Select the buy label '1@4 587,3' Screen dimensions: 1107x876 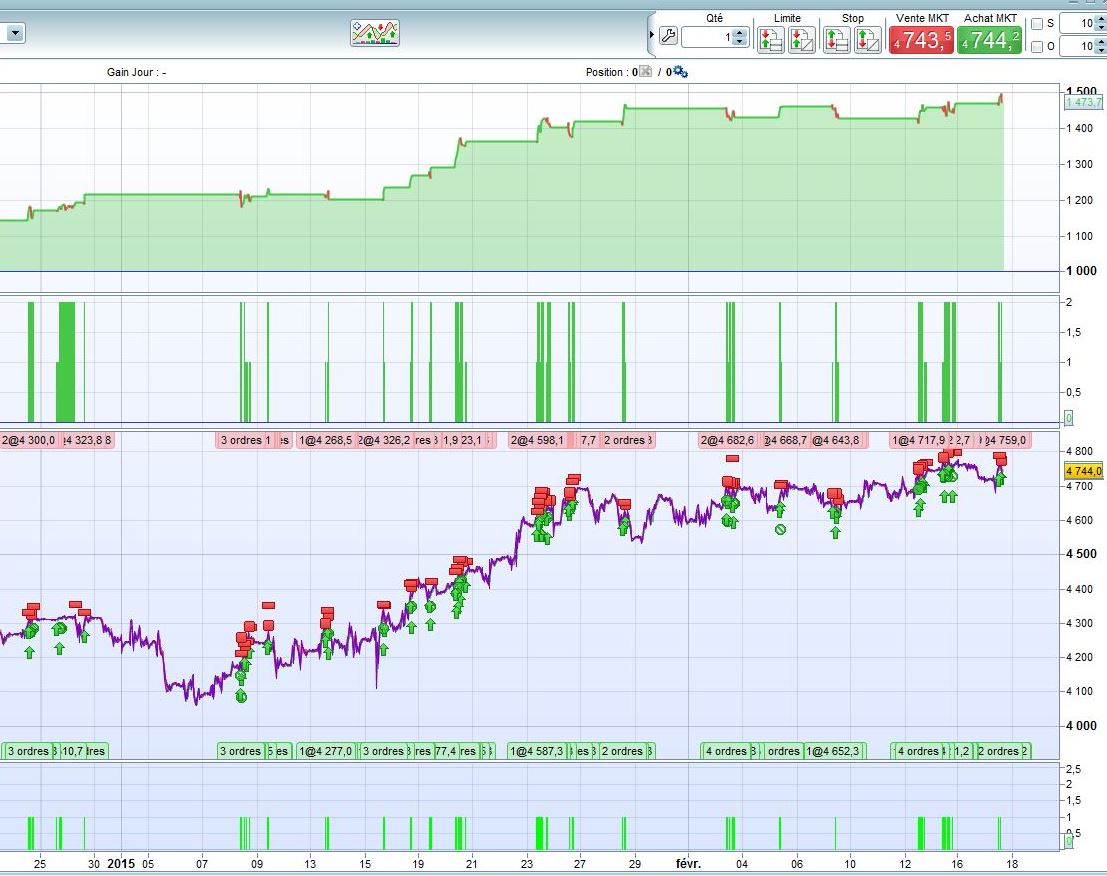pos(537,751)
